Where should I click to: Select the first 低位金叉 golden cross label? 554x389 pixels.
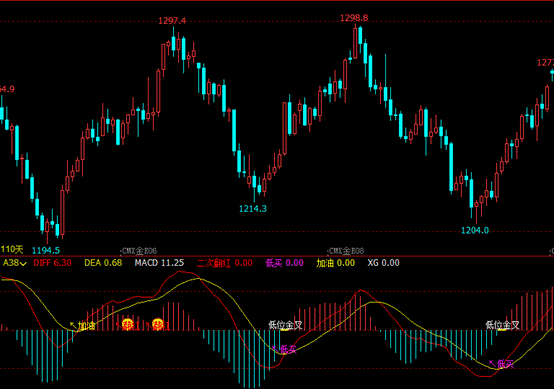285,325
